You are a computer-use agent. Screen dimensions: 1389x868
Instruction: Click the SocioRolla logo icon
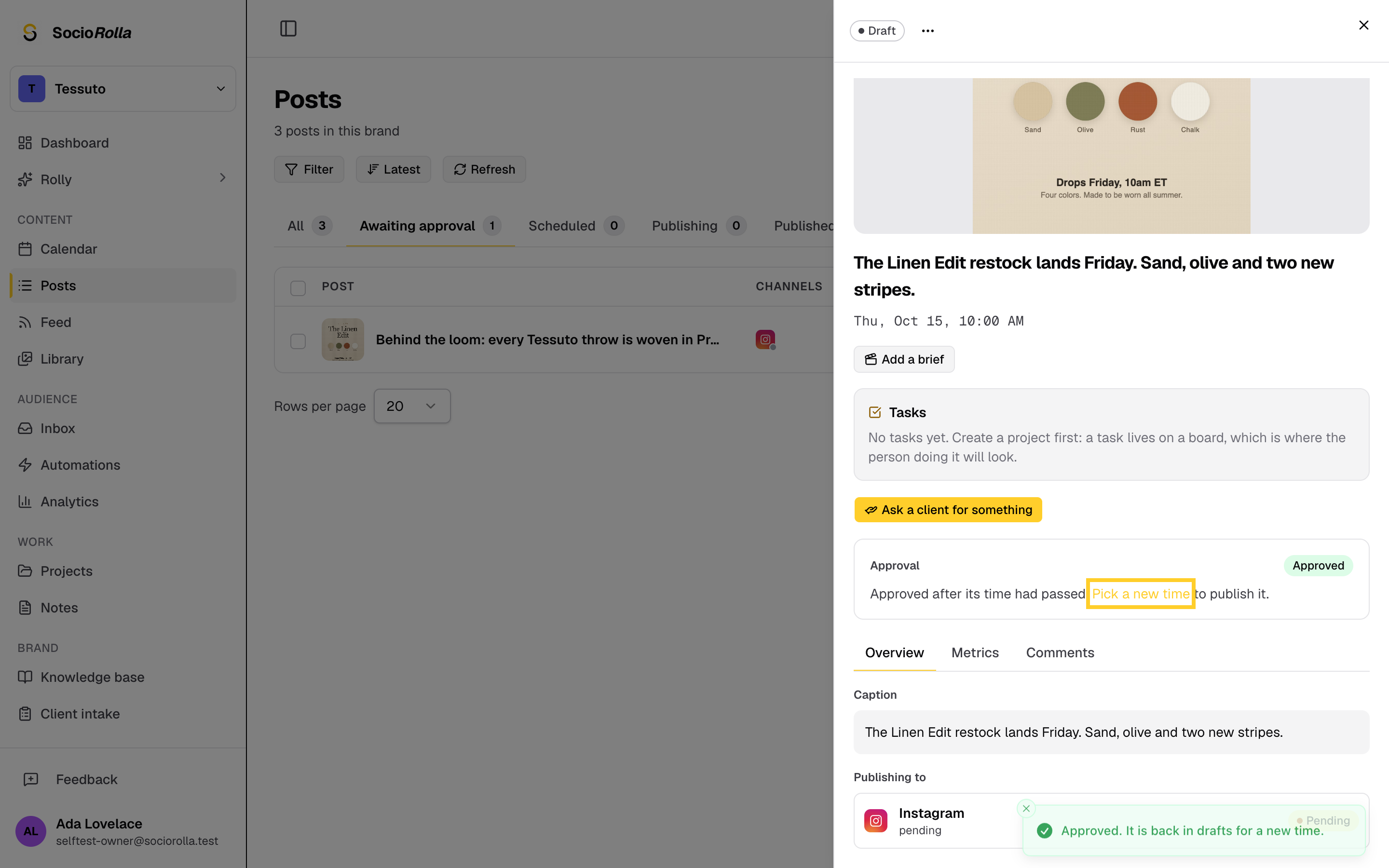click(x=30, y=32)
